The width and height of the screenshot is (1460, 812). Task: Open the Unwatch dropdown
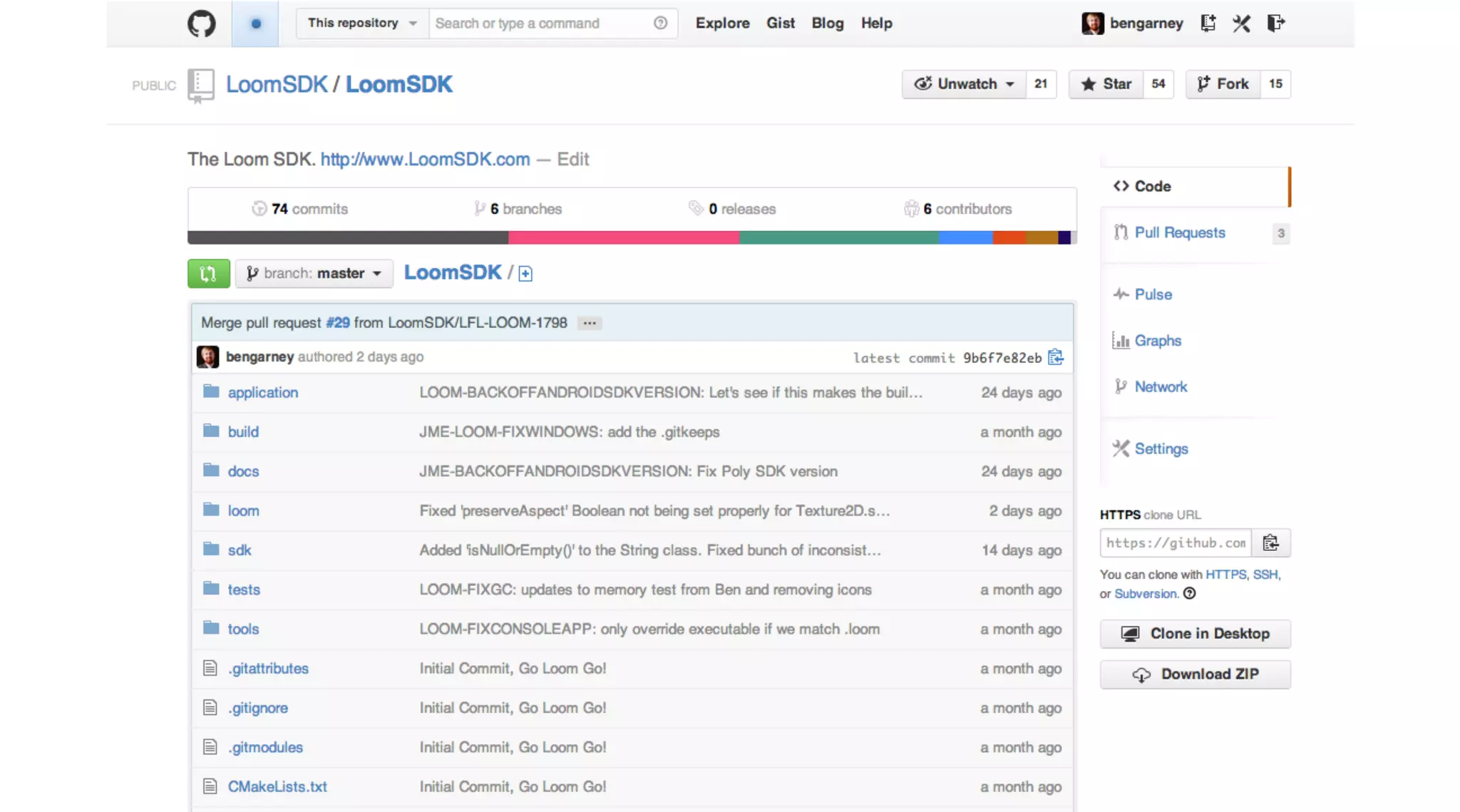click(964, 84)
